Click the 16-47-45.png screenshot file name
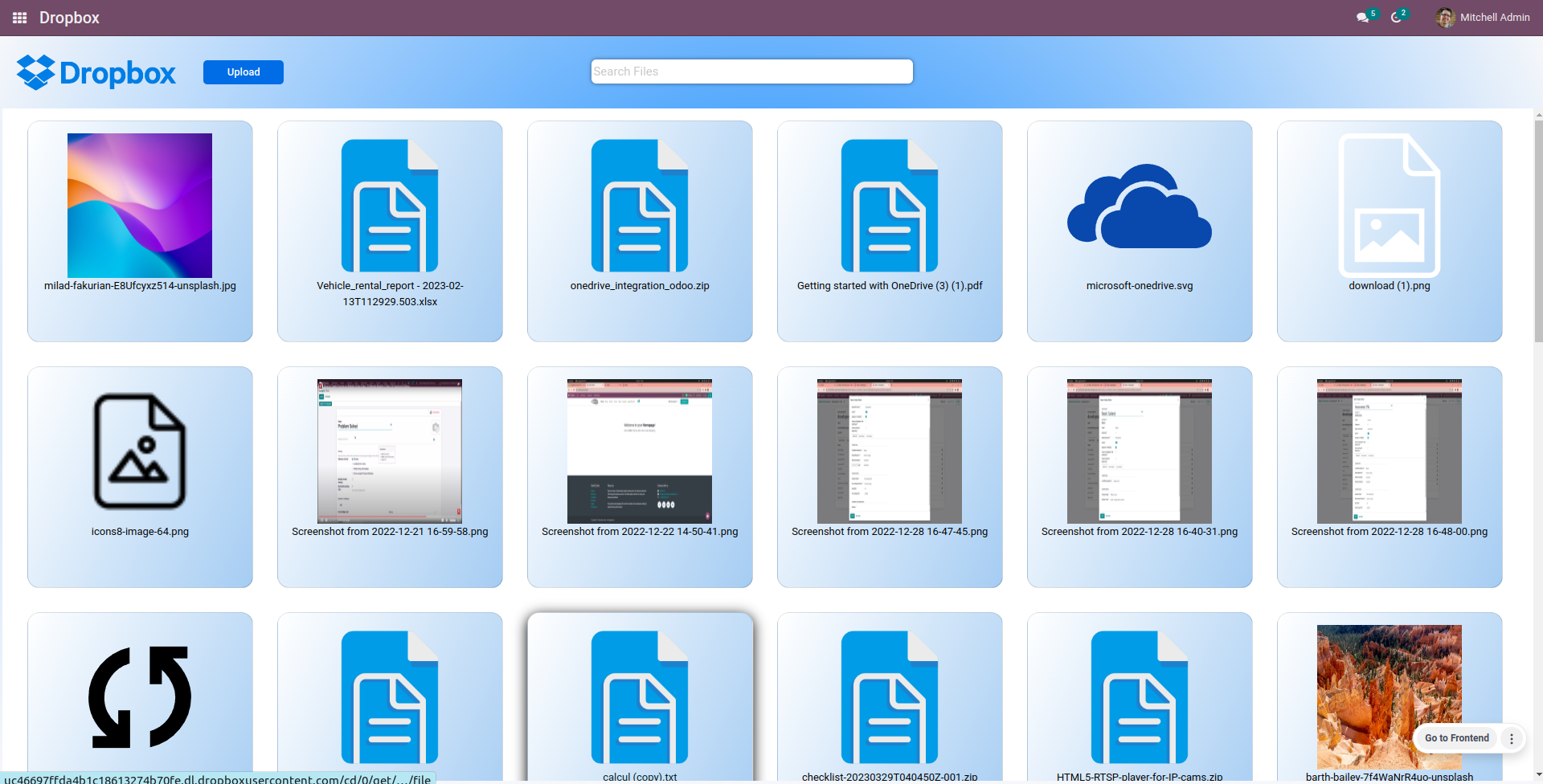The image size is (1543, 784). coord(890,532)
